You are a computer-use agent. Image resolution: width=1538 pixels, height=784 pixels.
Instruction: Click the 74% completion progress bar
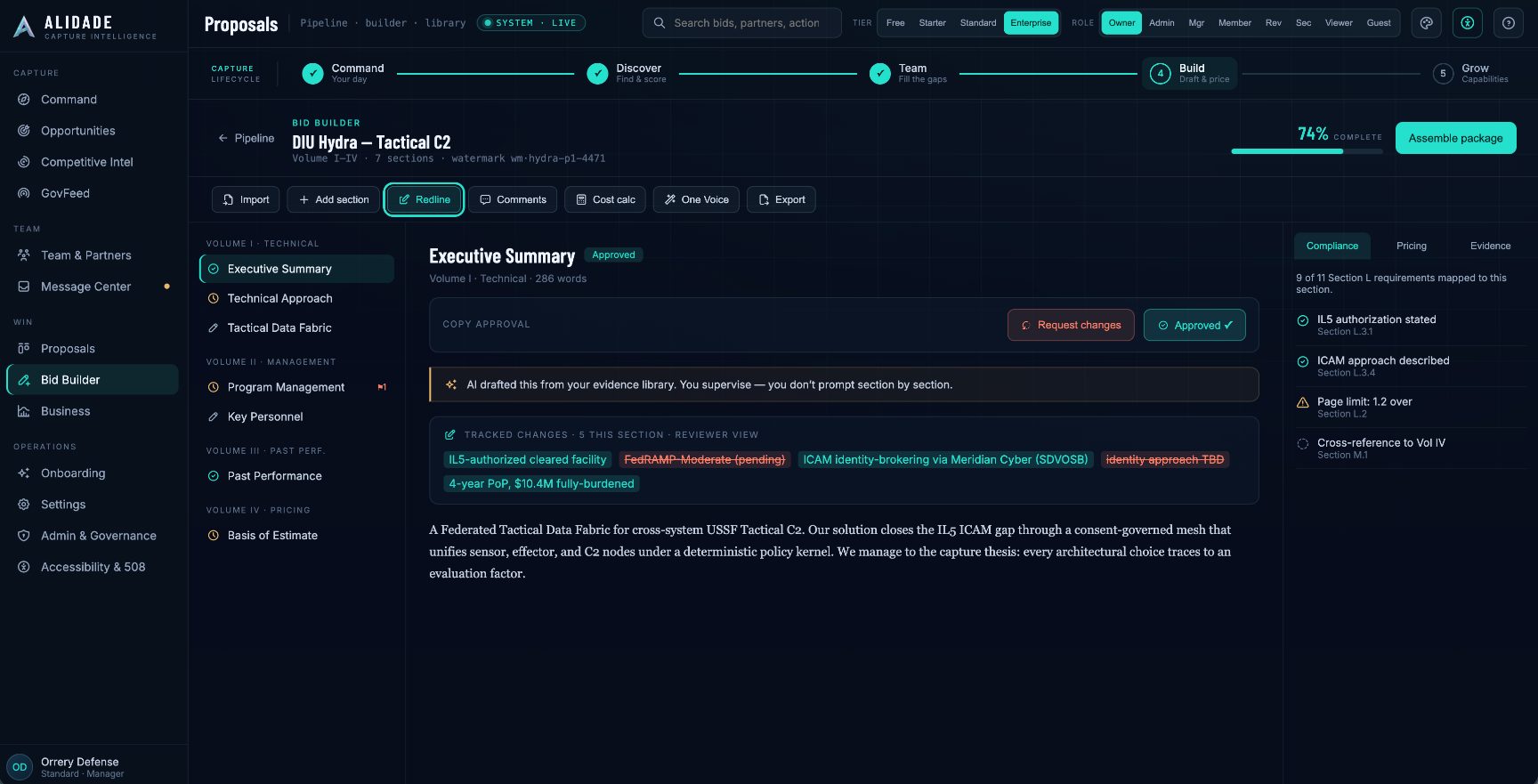point(1307,151)
